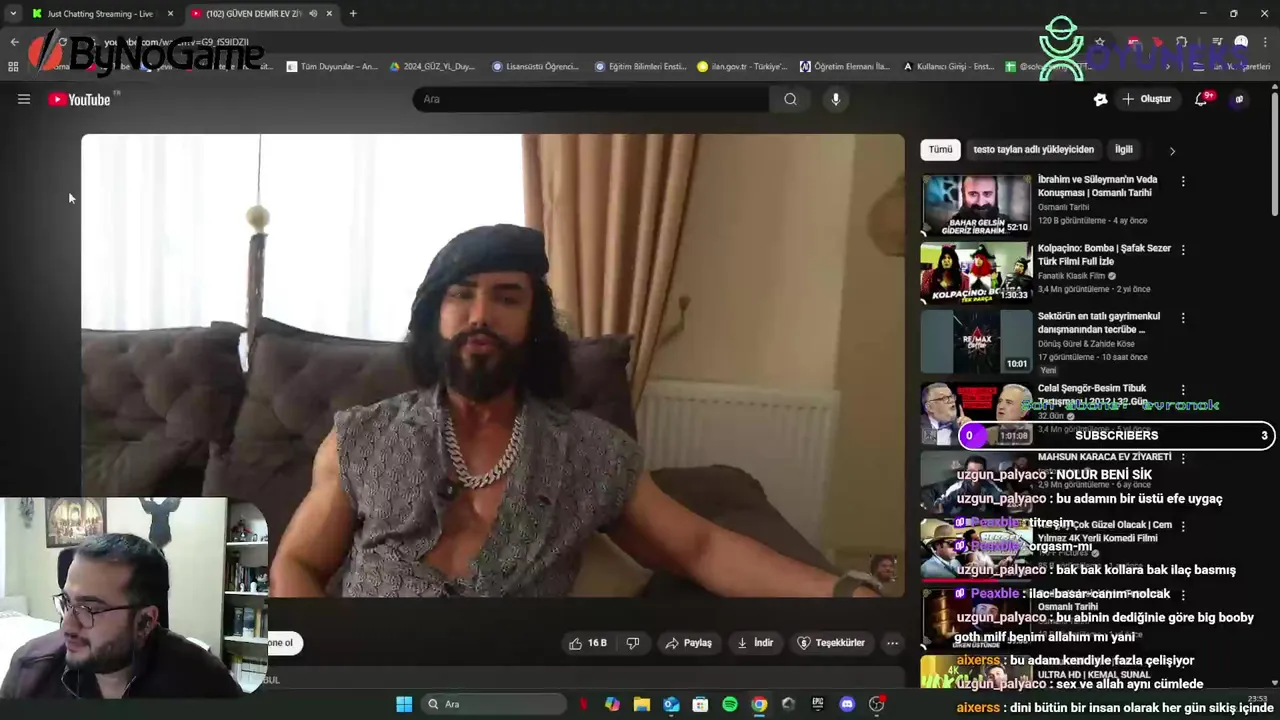Viewport: 1280px width, 720px height.
Task: Open the RE/MAX danışman video thumbnail
Action: click(x=976, y=341)
